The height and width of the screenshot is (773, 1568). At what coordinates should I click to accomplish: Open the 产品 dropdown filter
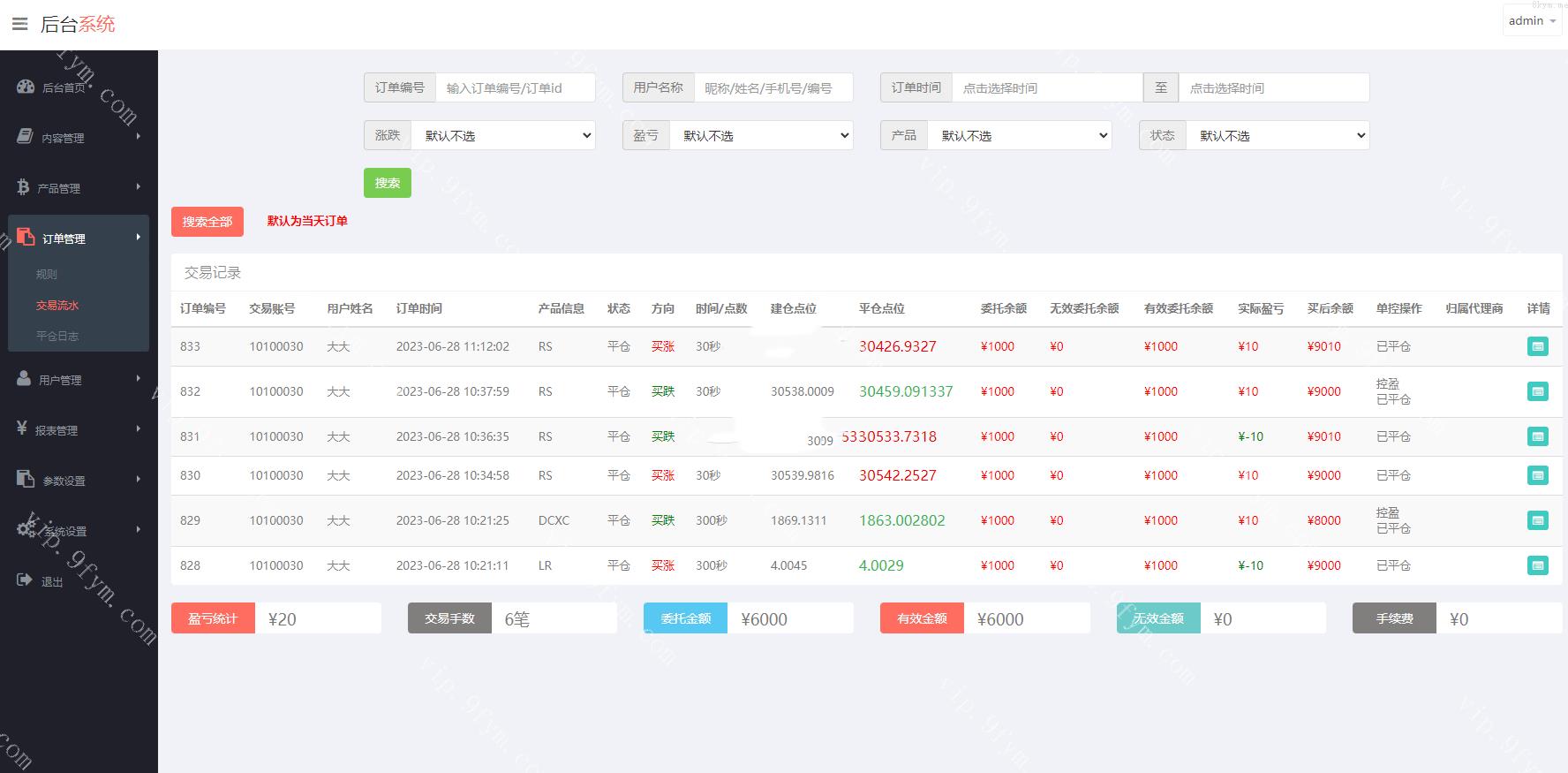point(1019,136)
